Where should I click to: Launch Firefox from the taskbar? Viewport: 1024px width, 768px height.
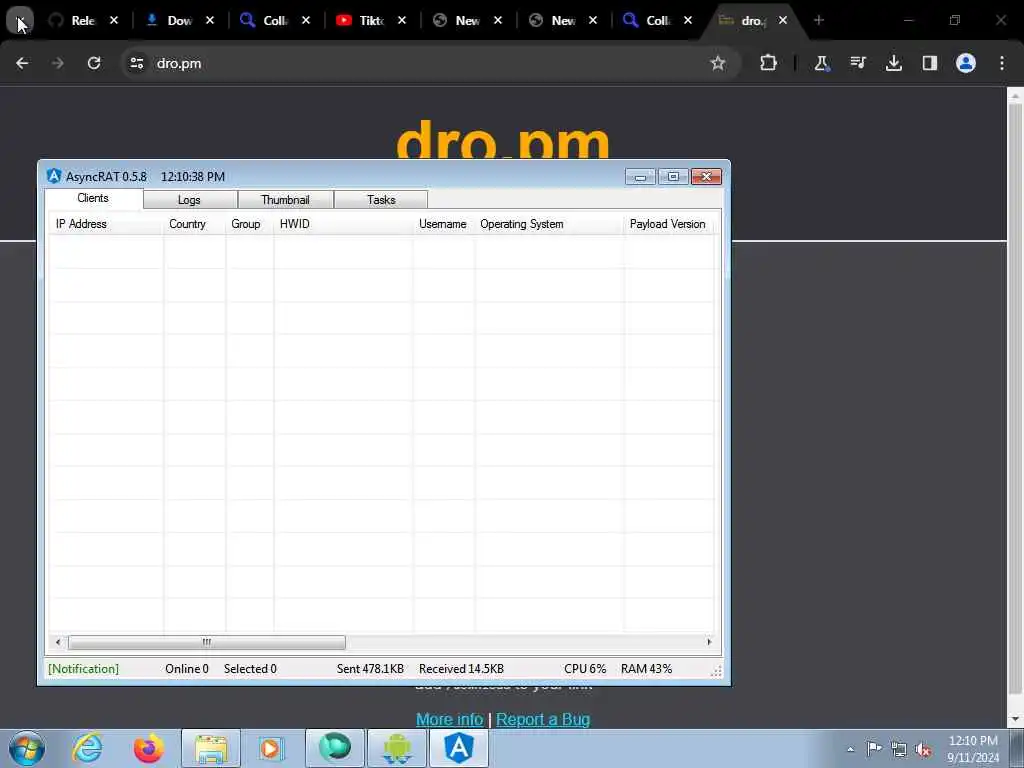point(149,748)
